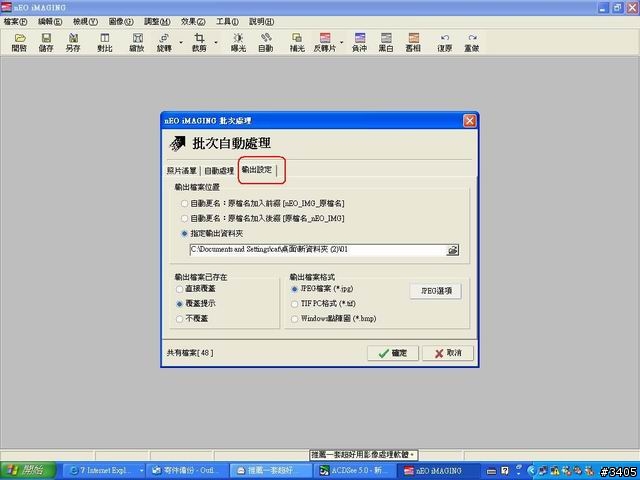640x480 pixels.
Task: Expand the 裁剪 crop dropdown arrow
Action: pos(216,42)
